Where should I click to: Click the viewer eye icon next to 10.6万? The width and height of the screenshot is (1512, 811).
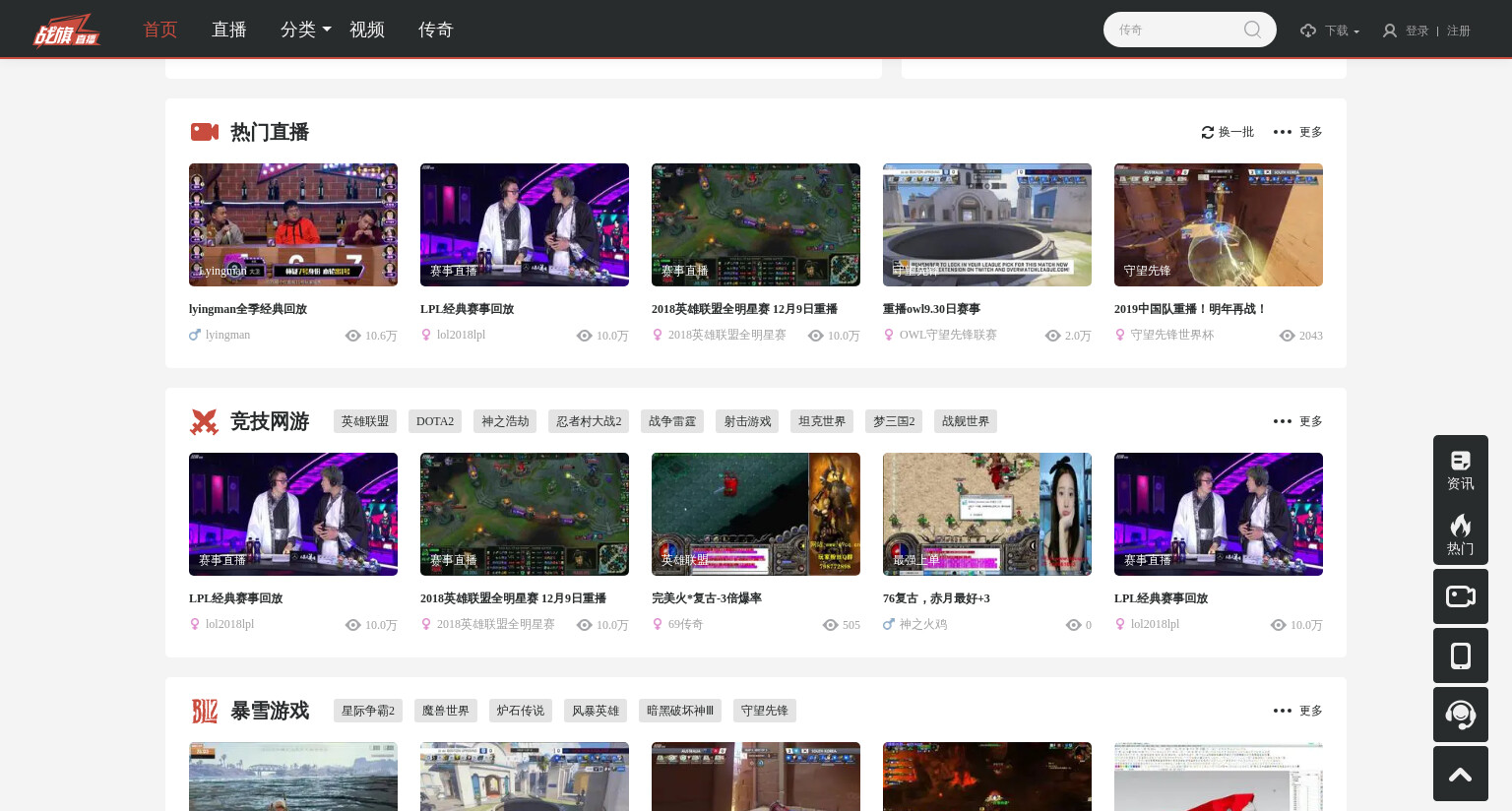(353, 336)
